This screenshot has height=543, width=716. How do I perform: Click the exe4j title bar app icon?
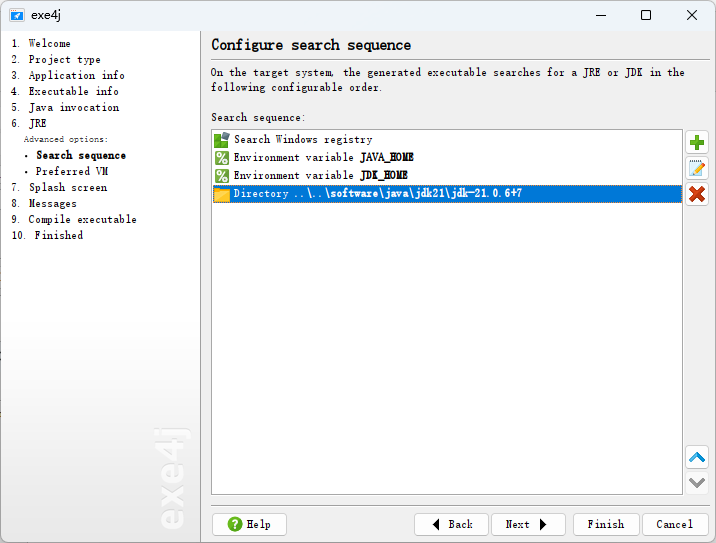[x=17, y=15]
